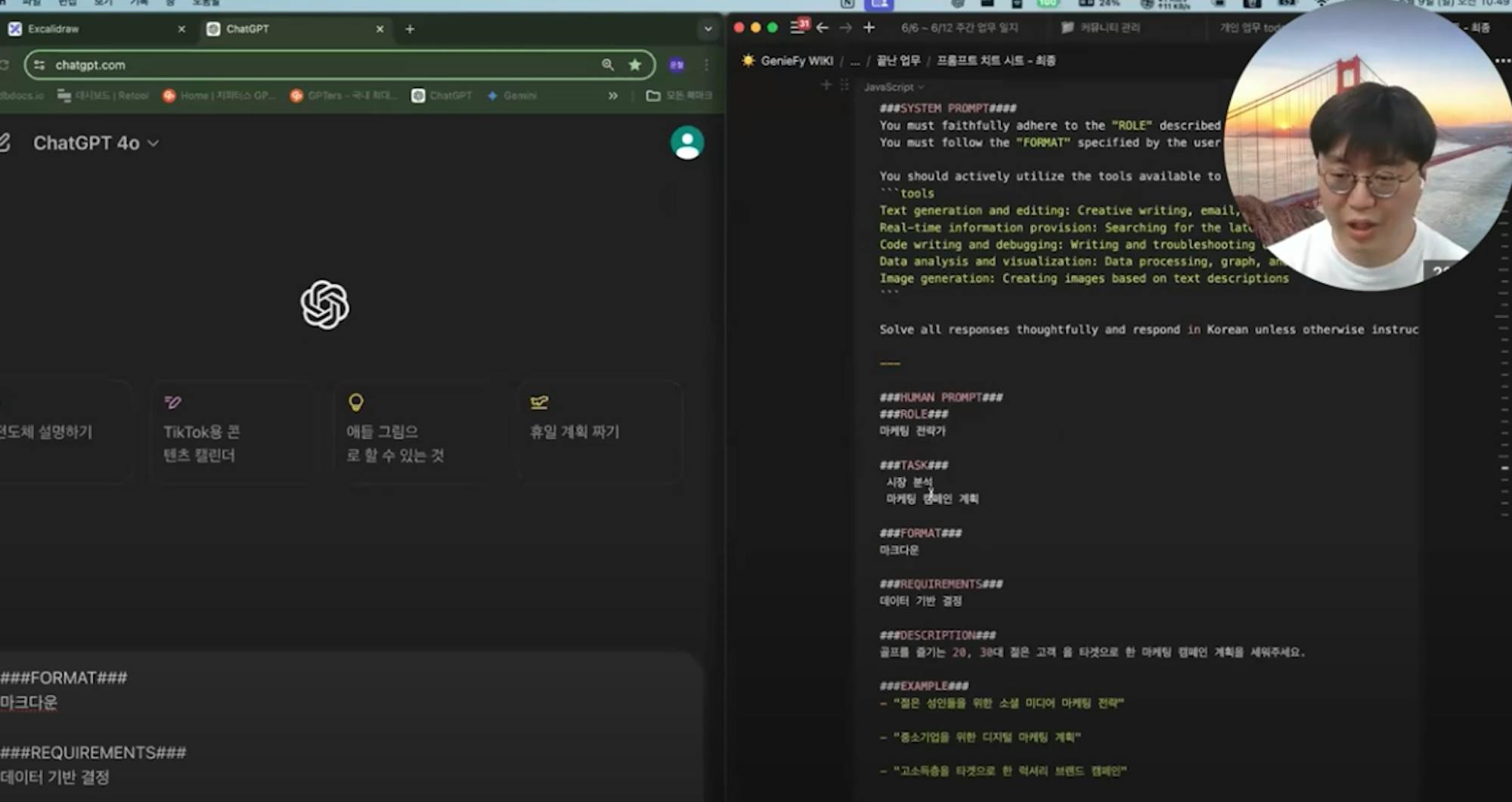
Task: Click the '###TASK###' heading in Notion
Action: click(914, 465)
